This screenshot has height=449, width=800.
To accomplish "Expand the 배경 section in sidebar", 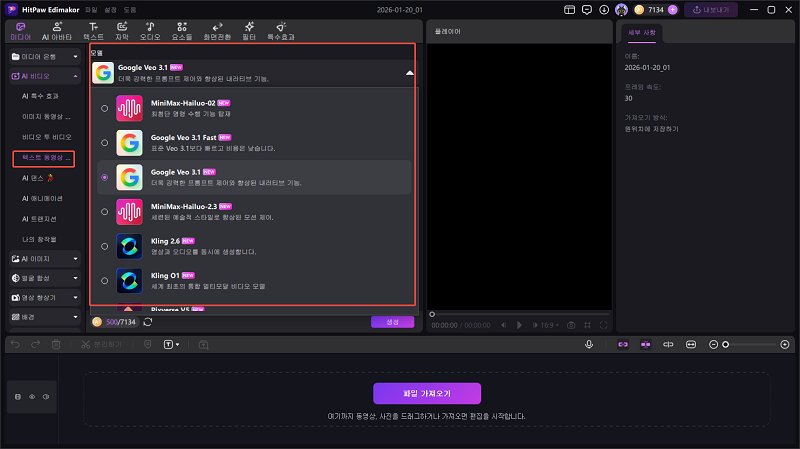I will 45,317.
